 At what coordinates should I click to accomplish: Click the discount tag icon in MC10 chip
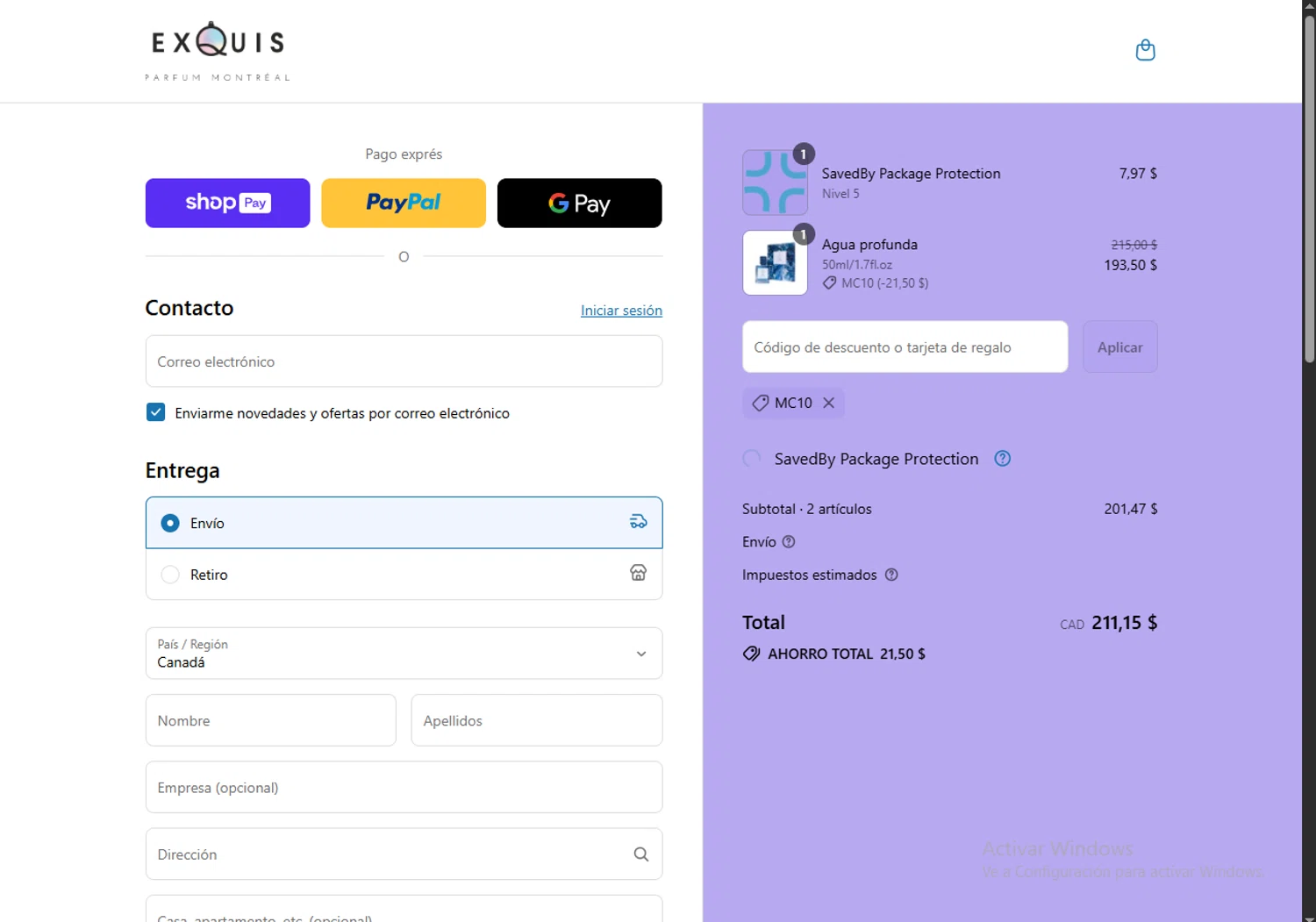[x=761, y=403]
